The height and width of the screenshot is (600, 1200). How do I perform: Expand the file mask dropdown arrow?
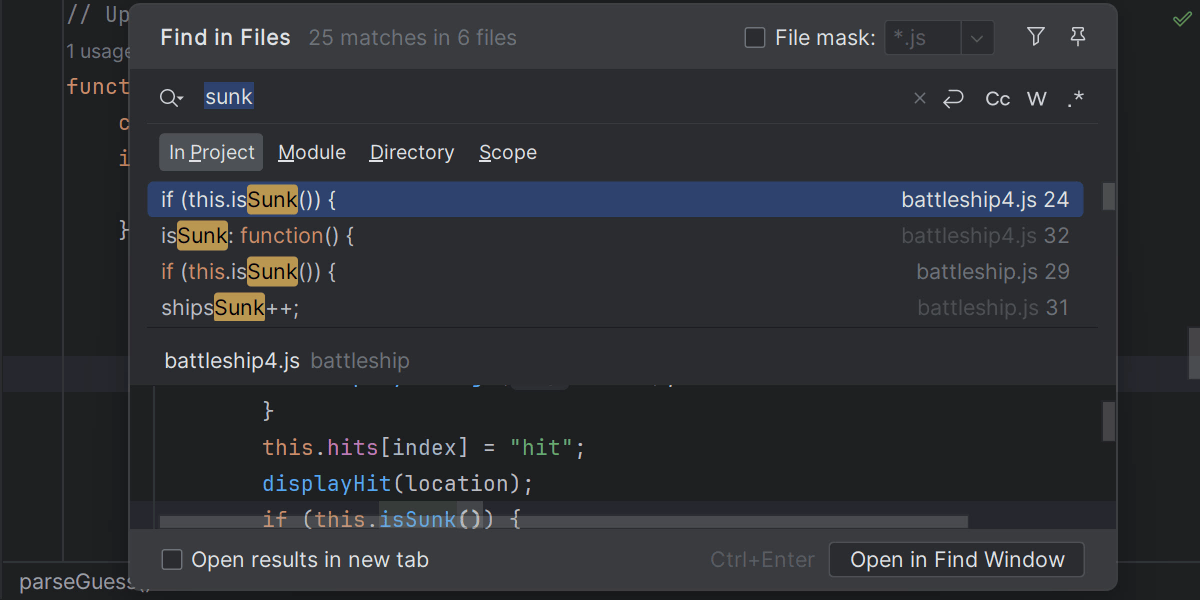pos(977,39)
